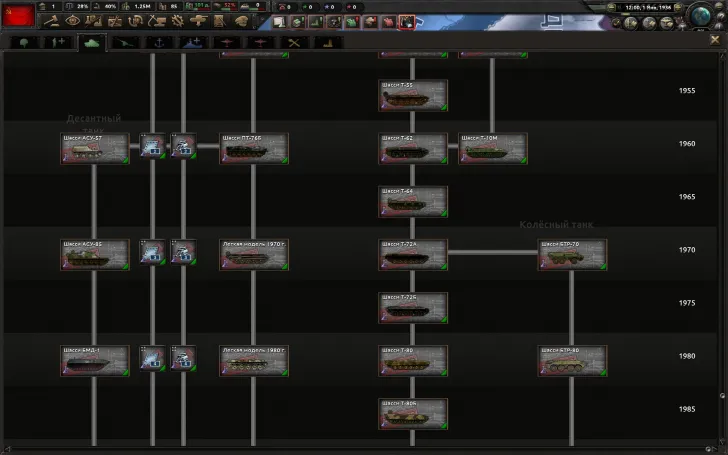The width and height of the screenshot is (728, 455).
Task: Research the Шасси Т-62 technology
Action: 413,149
